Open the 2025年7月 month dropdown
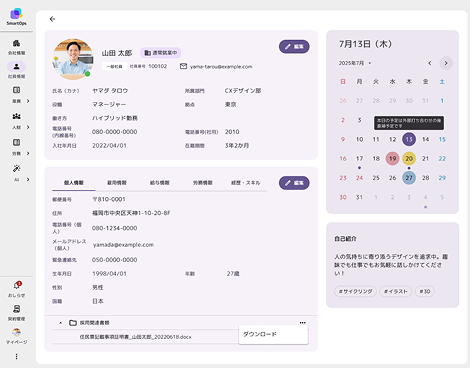The image size is (470, 368). tap(355, 63)
